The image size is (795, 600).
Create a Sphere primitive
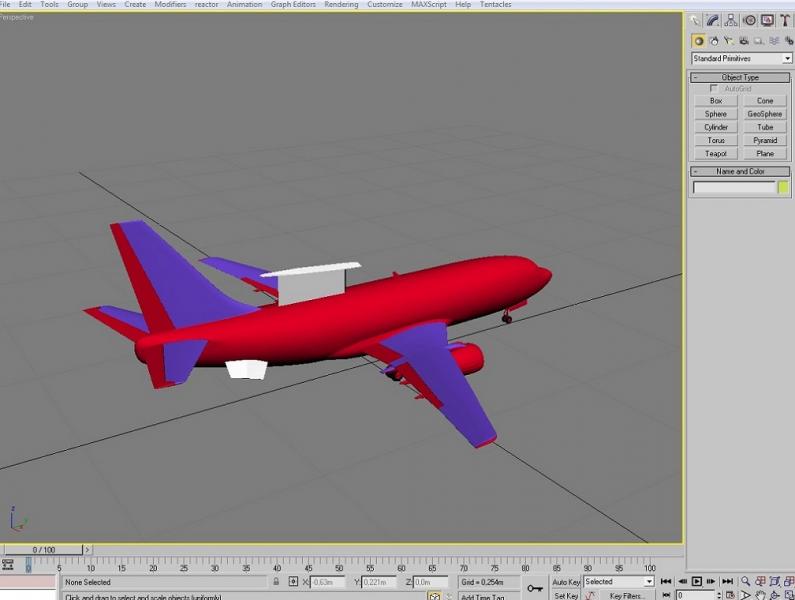[716, 114]
